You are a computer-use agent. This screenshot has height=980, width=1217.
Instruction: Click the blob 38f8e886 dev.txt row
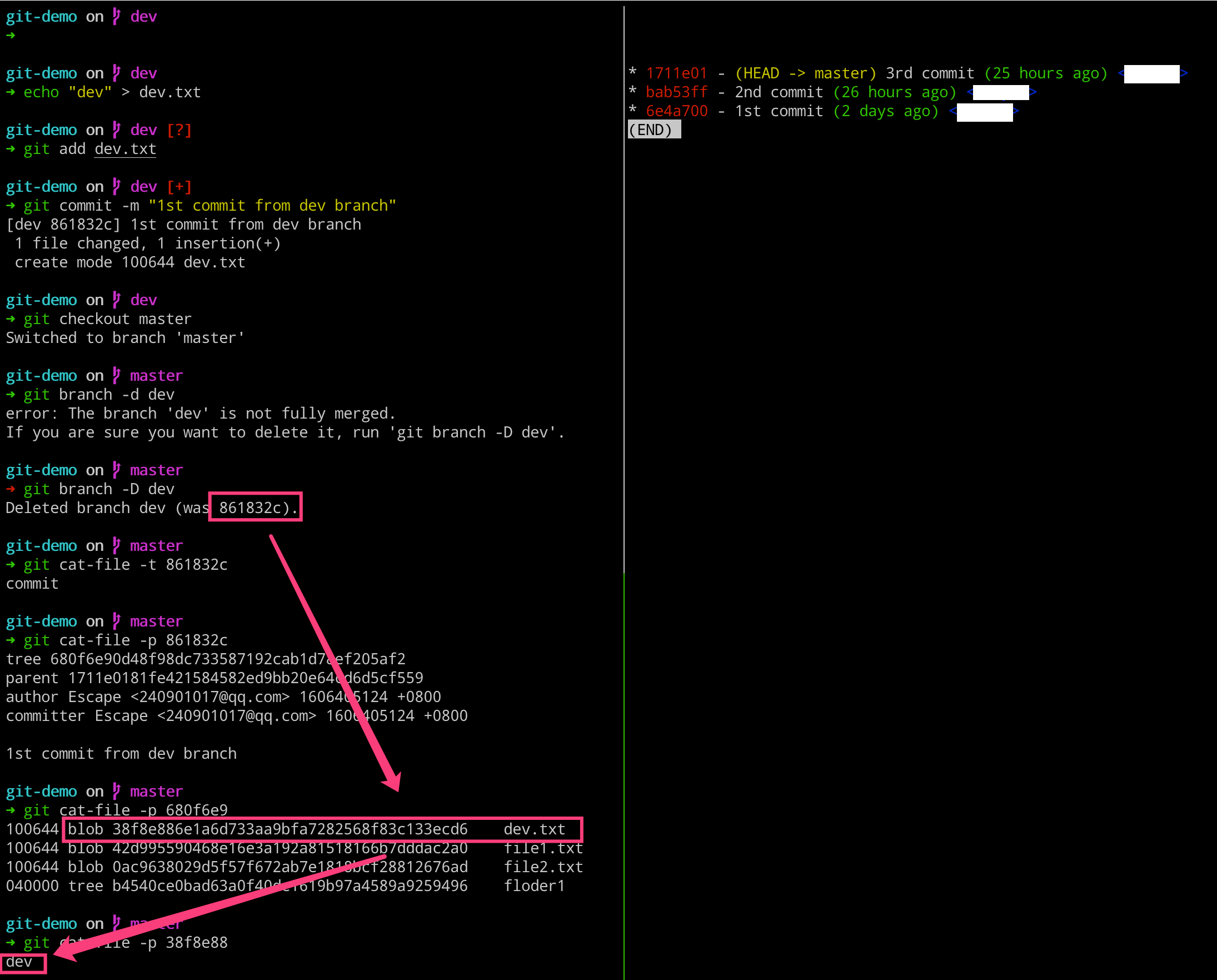[285, 829]
